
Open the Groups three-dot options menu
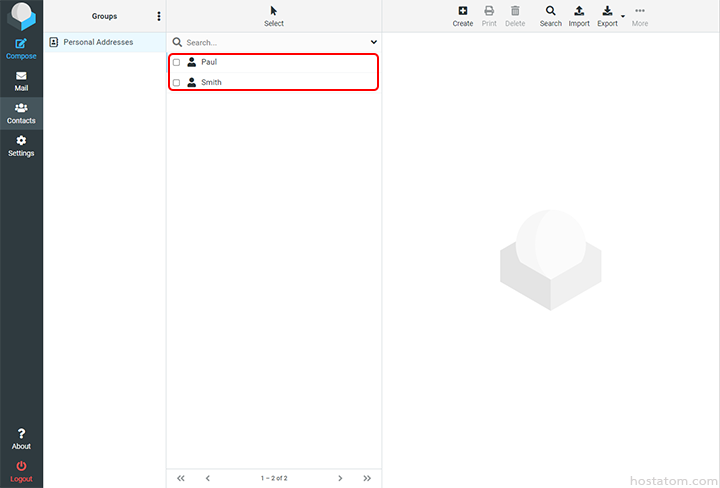point(159,16)
